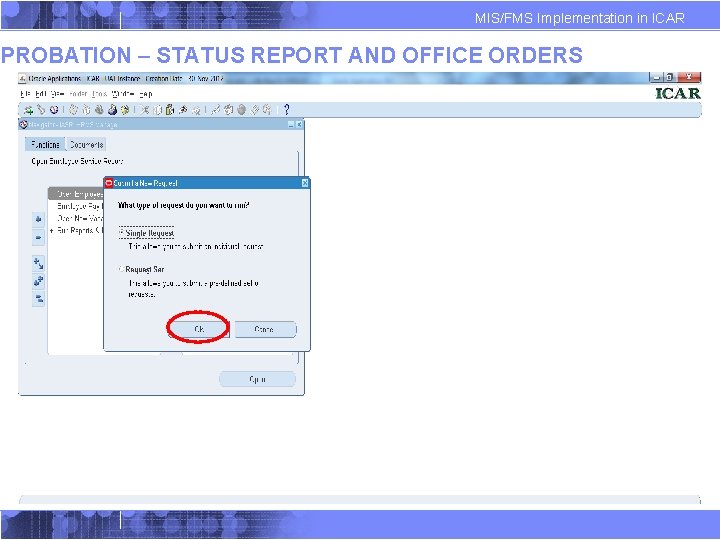Click the Attachments paperclip toolbar icon

[x=254, y=110]
